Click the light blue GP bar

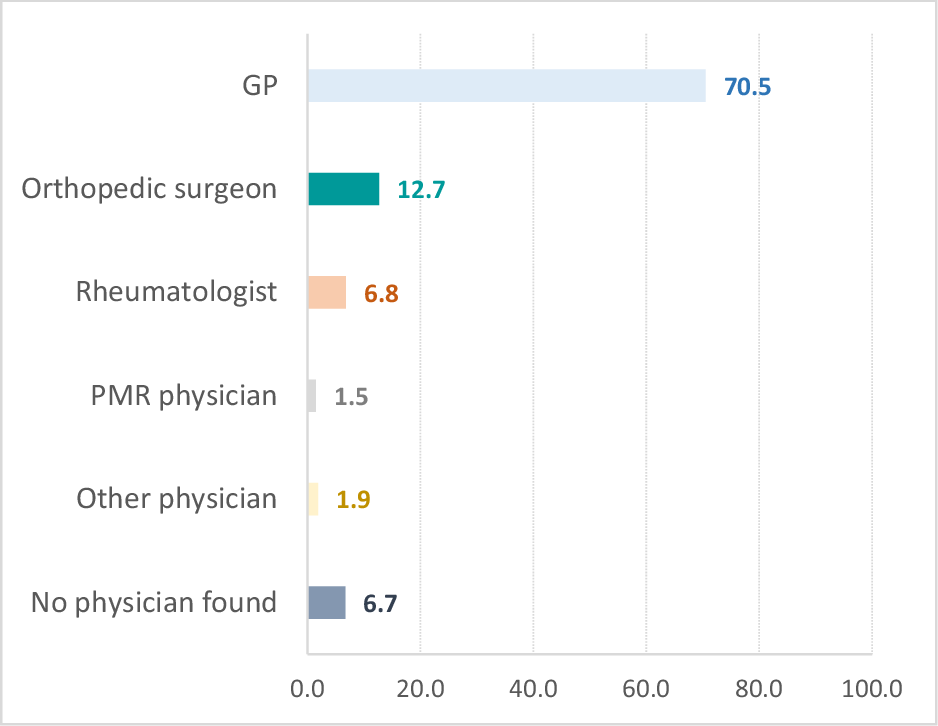point(506,86)
